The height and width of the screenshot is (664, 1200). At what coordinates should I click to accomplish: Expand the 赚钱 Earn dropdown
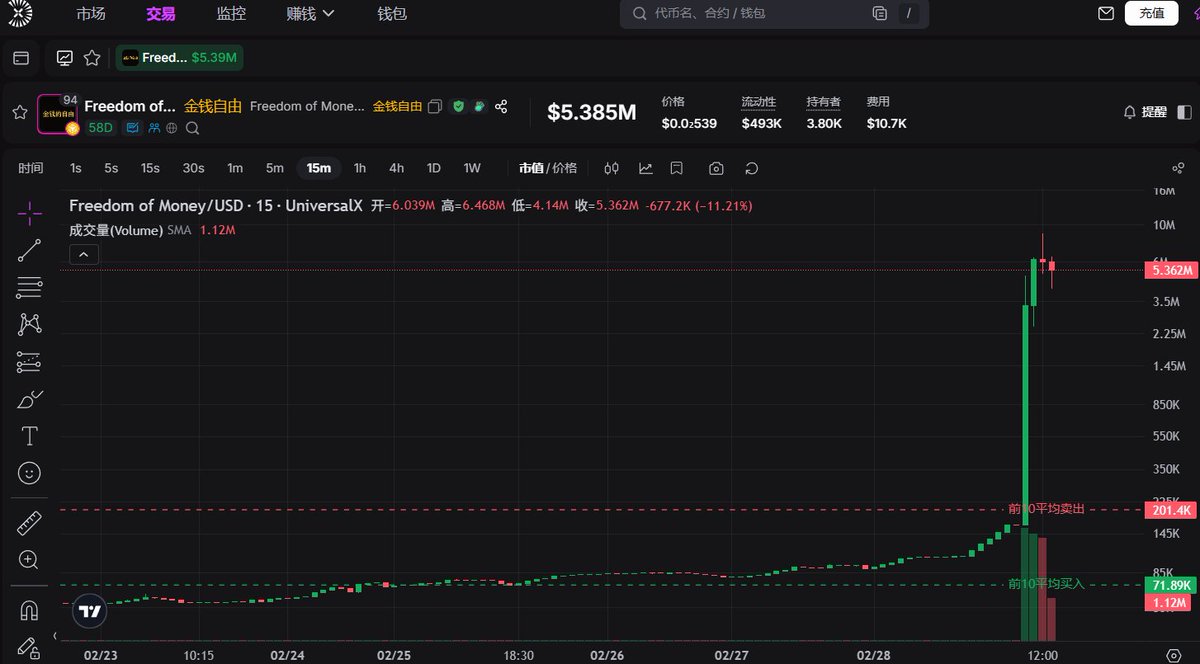point(311,14)
